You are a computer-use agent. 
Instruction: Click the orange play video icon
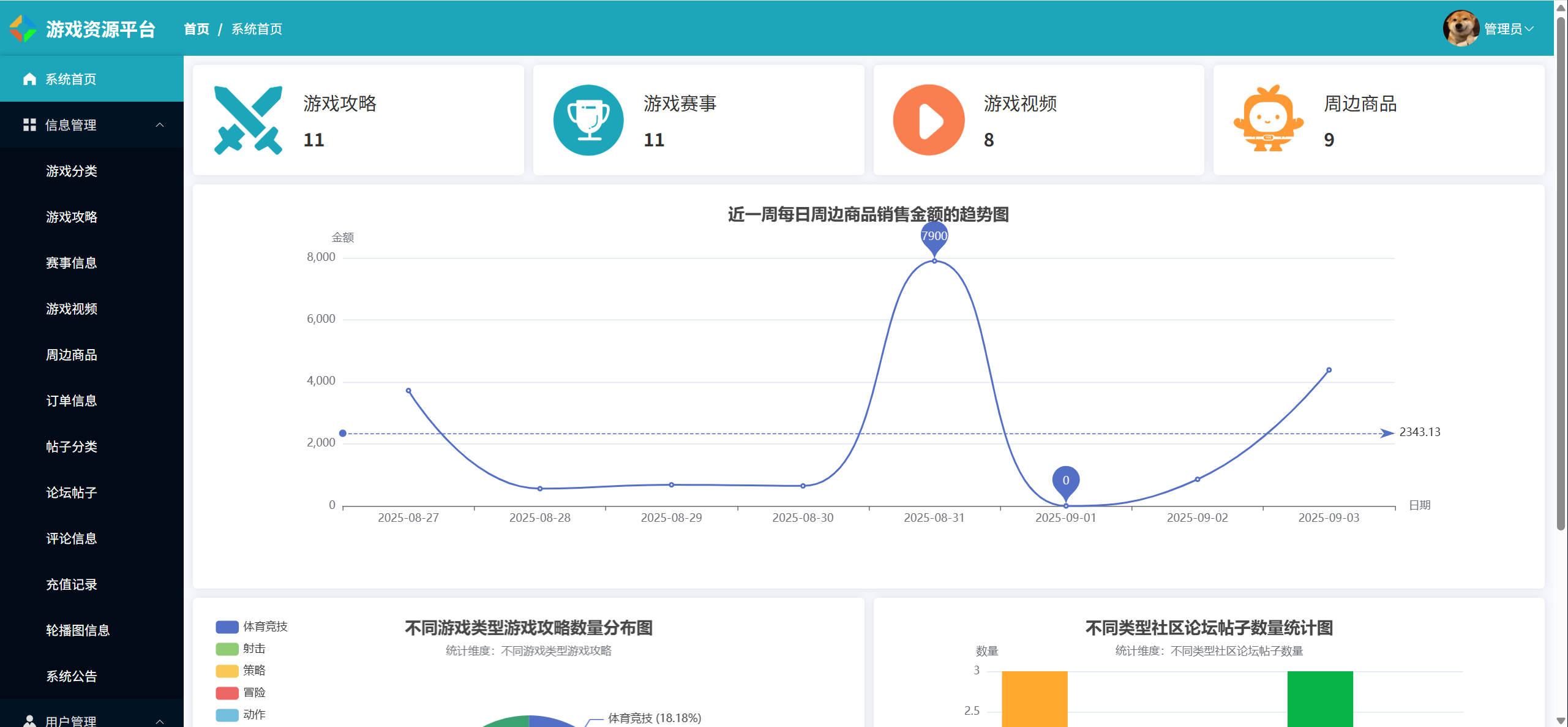(928, 120)
